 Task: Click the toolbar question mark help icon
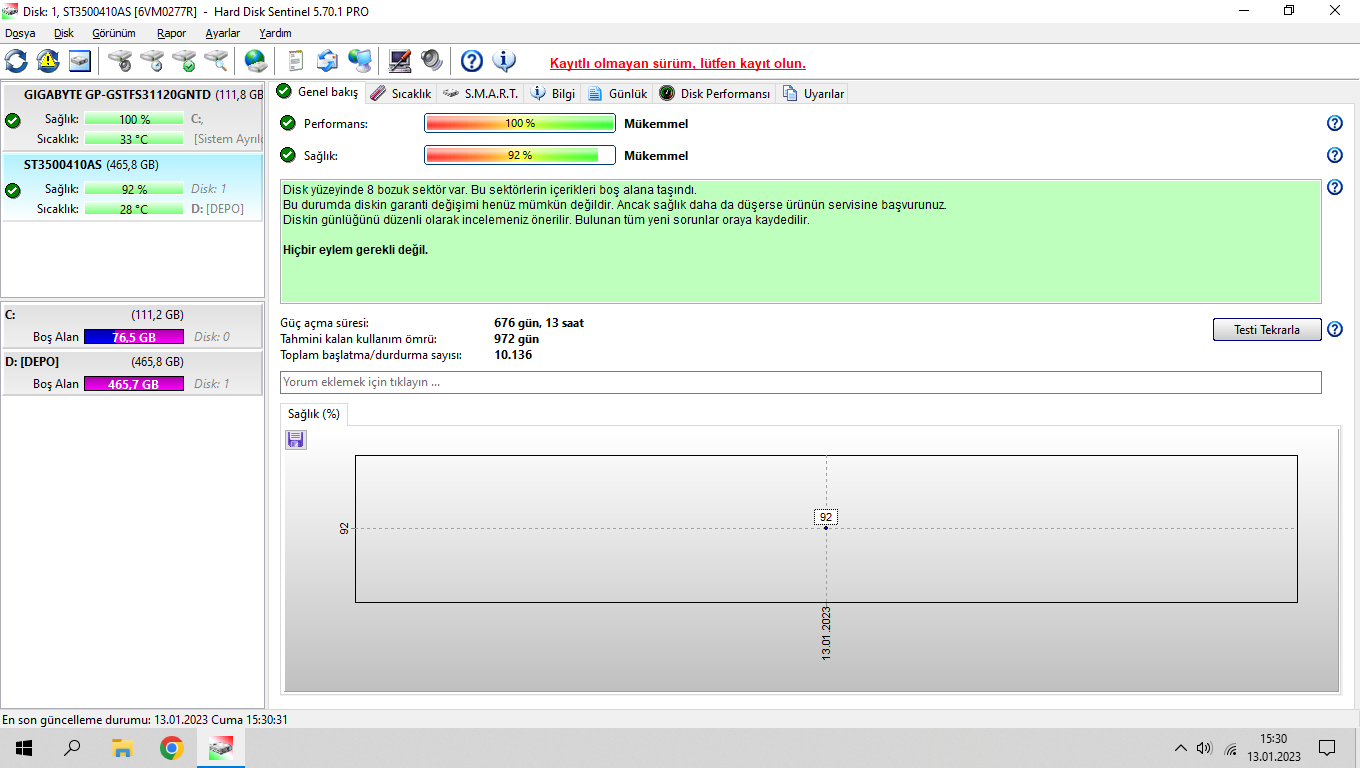472,61
